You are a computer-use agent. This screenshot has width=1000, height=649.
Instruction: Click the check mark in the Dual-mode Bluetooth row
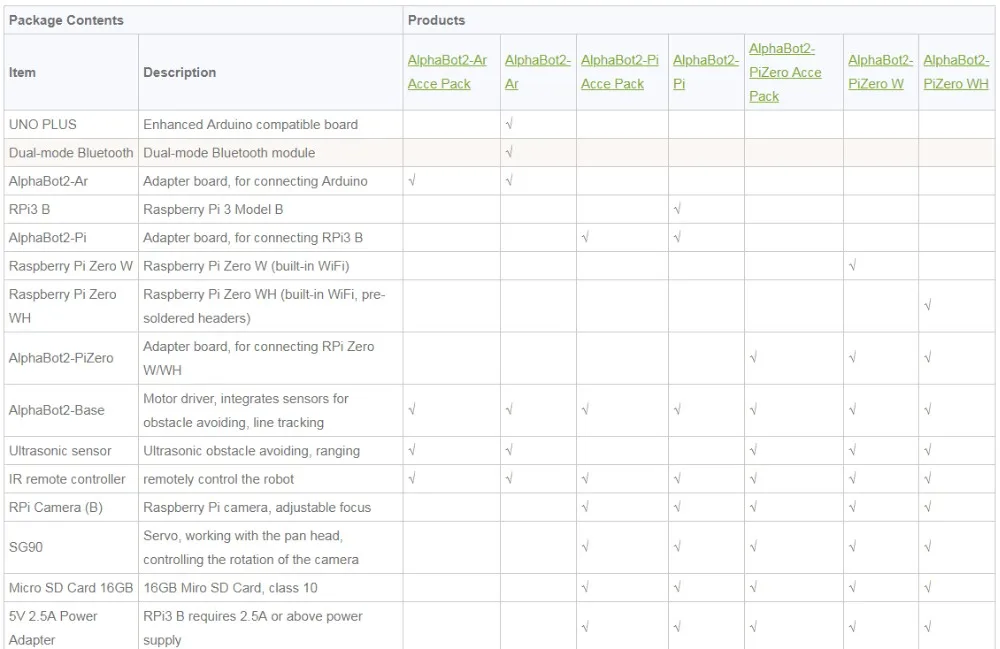click(x=509, y=152)
